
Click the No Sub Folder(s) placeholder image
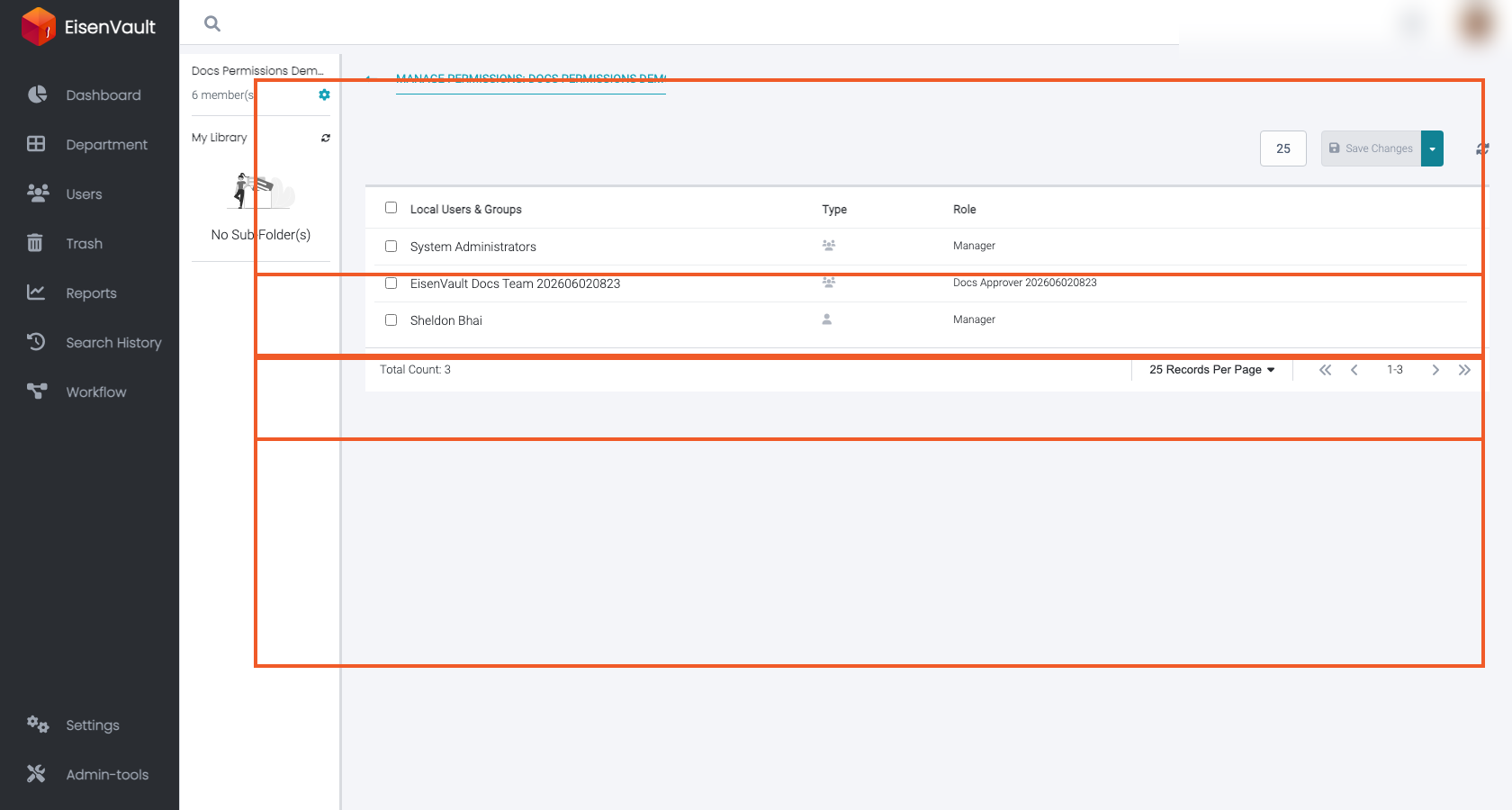[261, 191]
